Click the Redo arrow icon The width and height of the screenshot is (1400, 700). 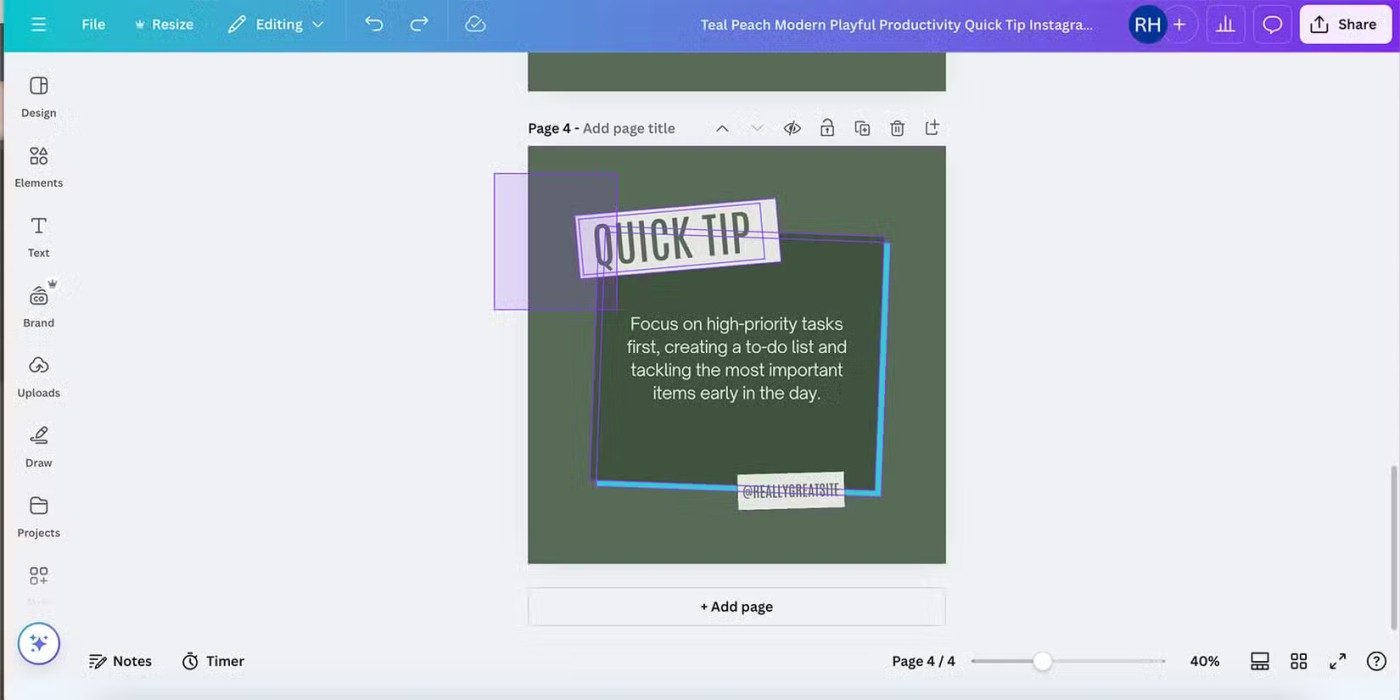tap(420, 24)
